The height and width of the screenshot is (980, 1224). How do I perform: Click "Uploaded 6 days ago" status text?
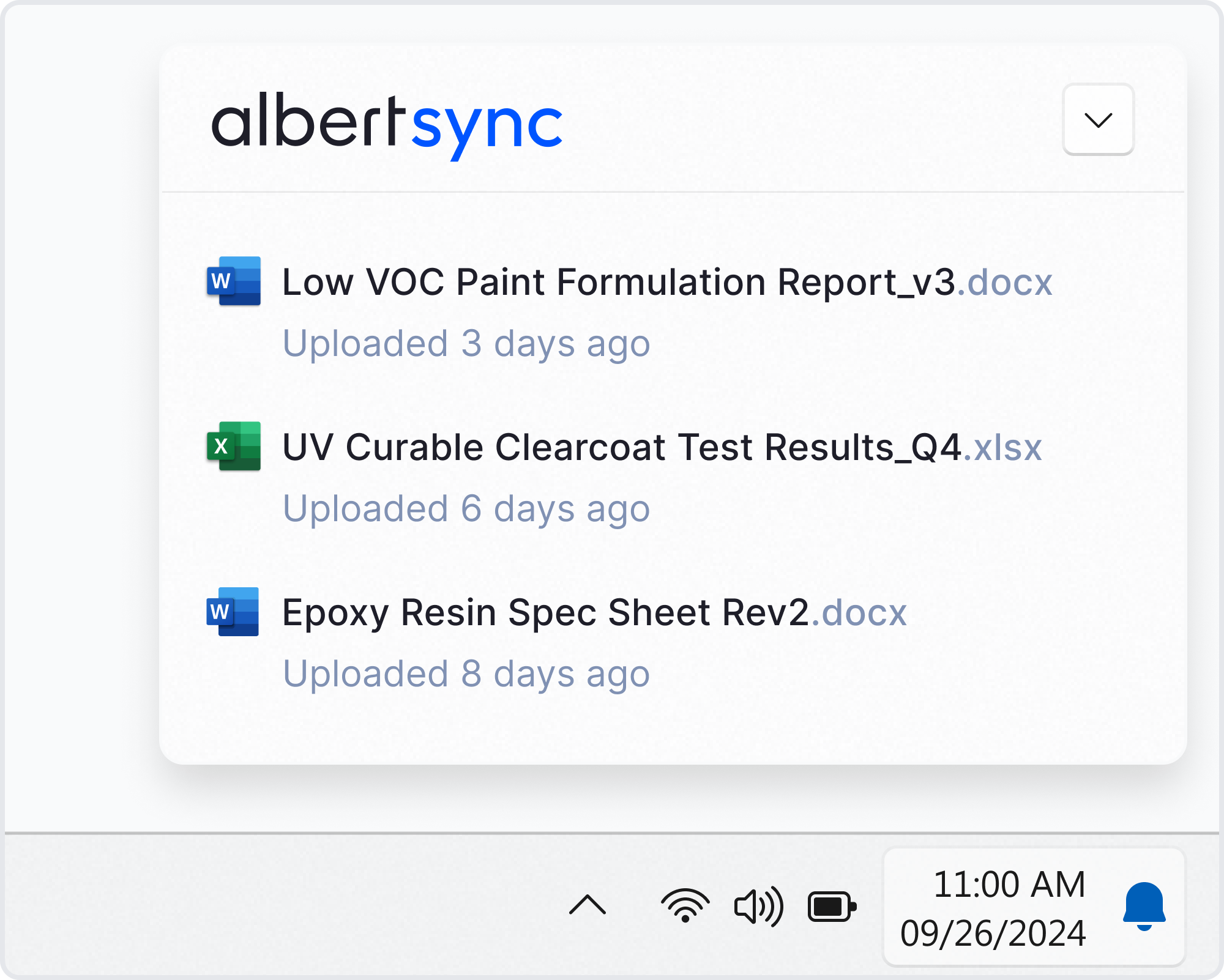(466, 508)
